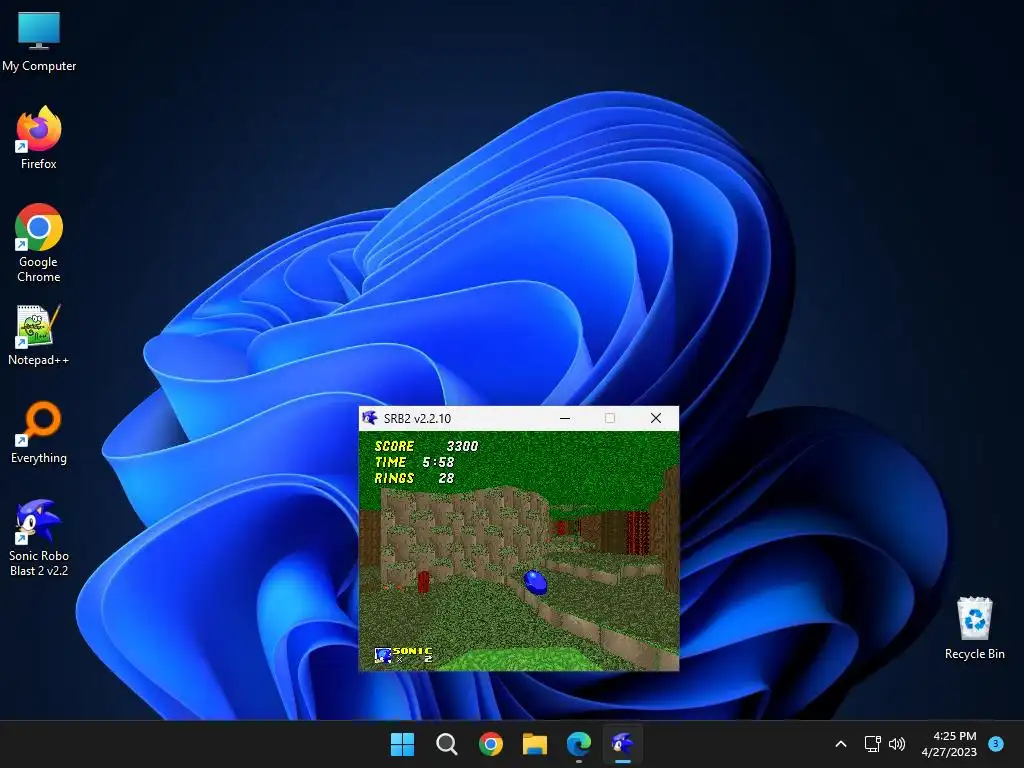Select the My Computer desktop icon
The width and height of the screenshot is (1024, 768).
[x=39, y=41]
